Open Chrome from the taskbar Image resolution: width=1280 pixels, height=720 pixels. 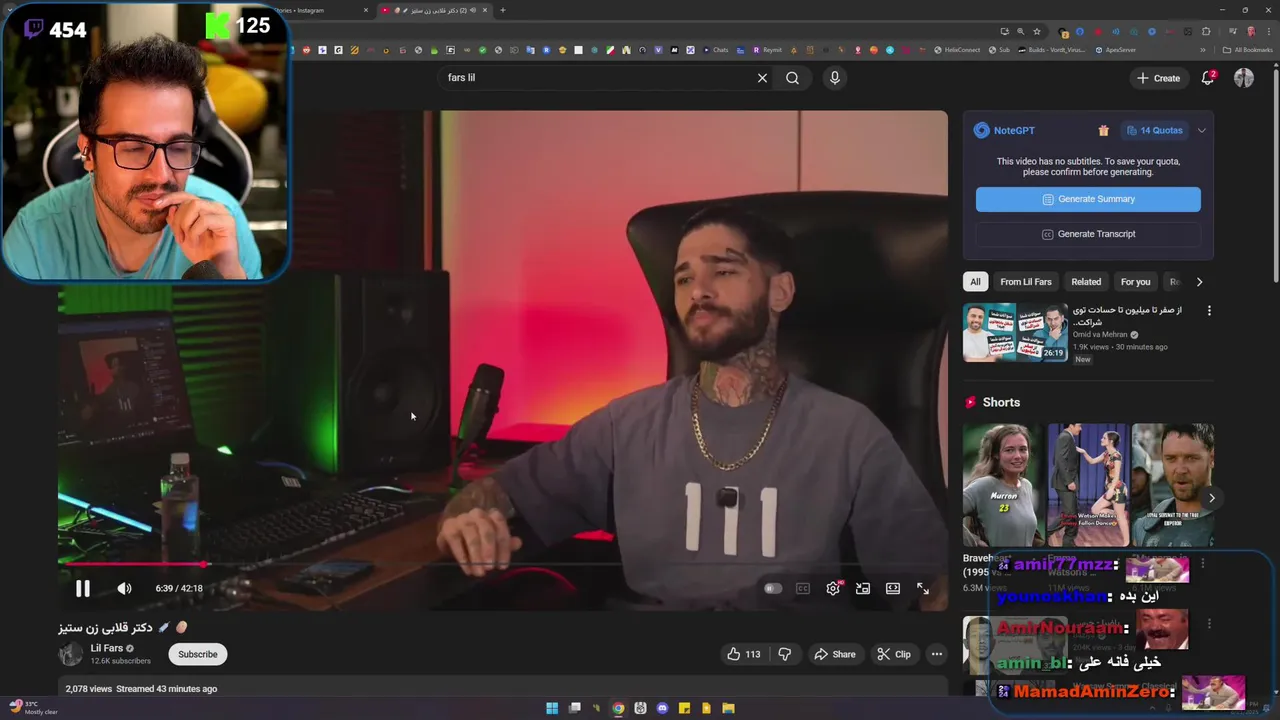click(618, 708)
